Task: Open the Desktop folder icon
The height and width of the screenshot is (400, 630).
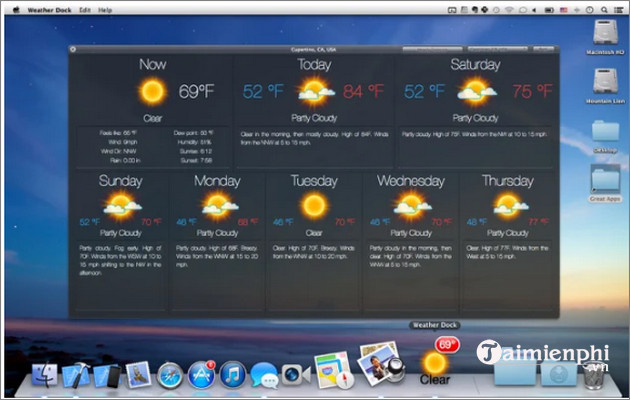Action: coord(605,131)
